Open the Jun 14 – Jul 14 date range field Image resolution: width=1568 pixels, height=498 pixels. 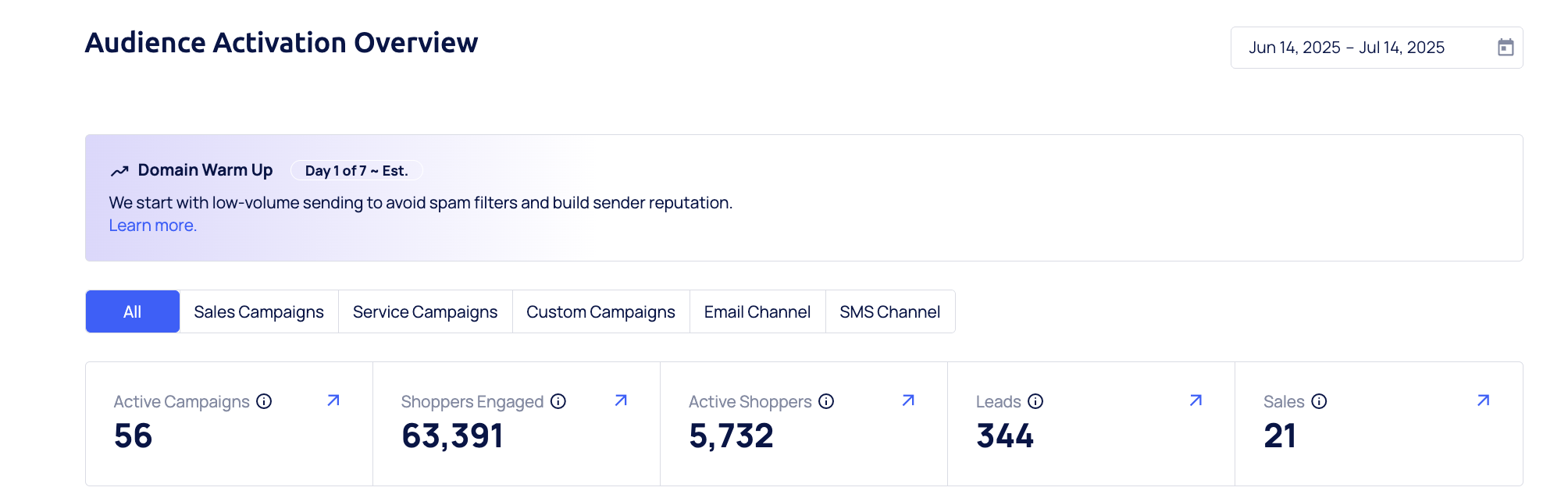point(1346,48)
